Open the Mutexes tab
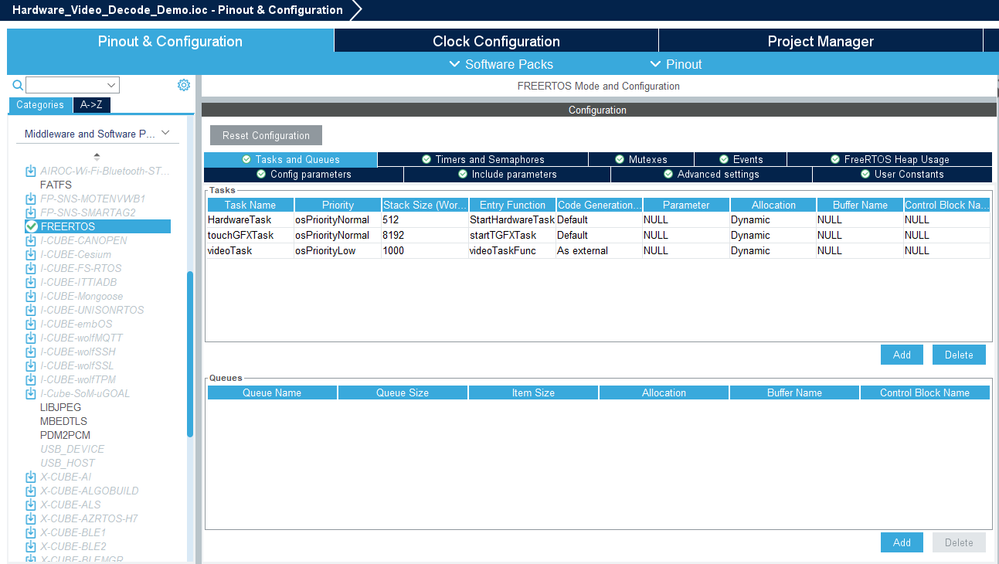This screenshot has height=564, width=999. pyautogui.click(x=641, y=159)
